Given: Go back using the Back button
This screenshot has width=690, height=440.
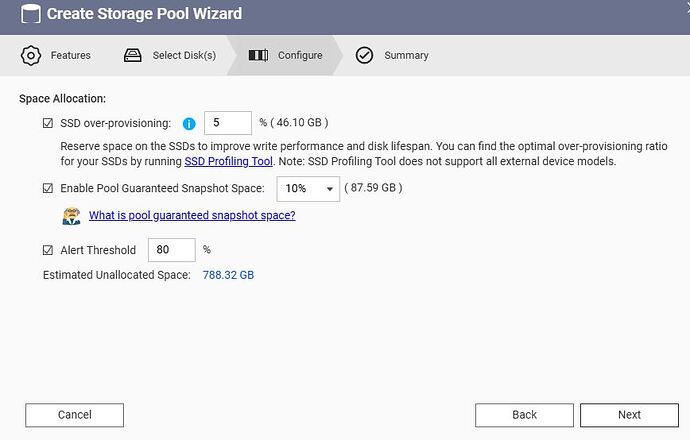Looking at the screenshot, I should (524, 414).
